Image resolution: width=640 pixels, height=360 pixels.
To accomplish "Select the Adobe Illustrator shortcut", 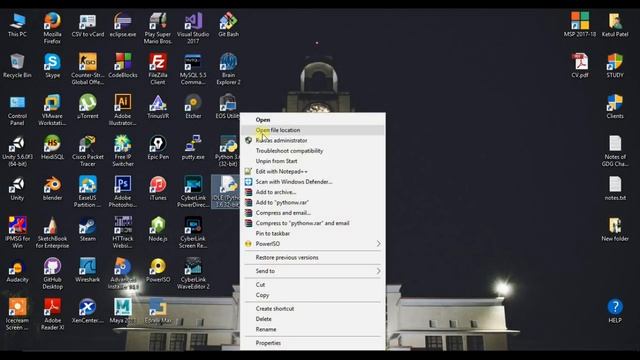I will click(x=122, y=109).
